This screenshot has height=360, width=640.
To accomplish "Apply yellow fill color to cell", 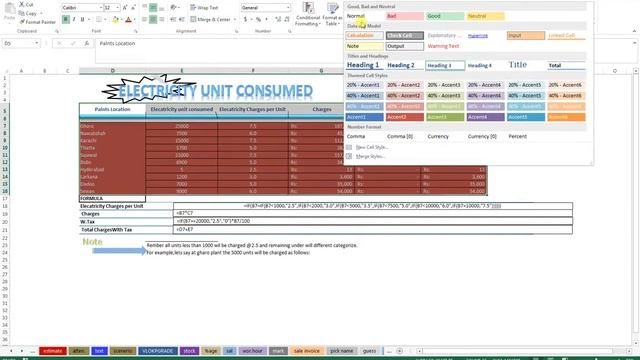I will click(115, 19).
